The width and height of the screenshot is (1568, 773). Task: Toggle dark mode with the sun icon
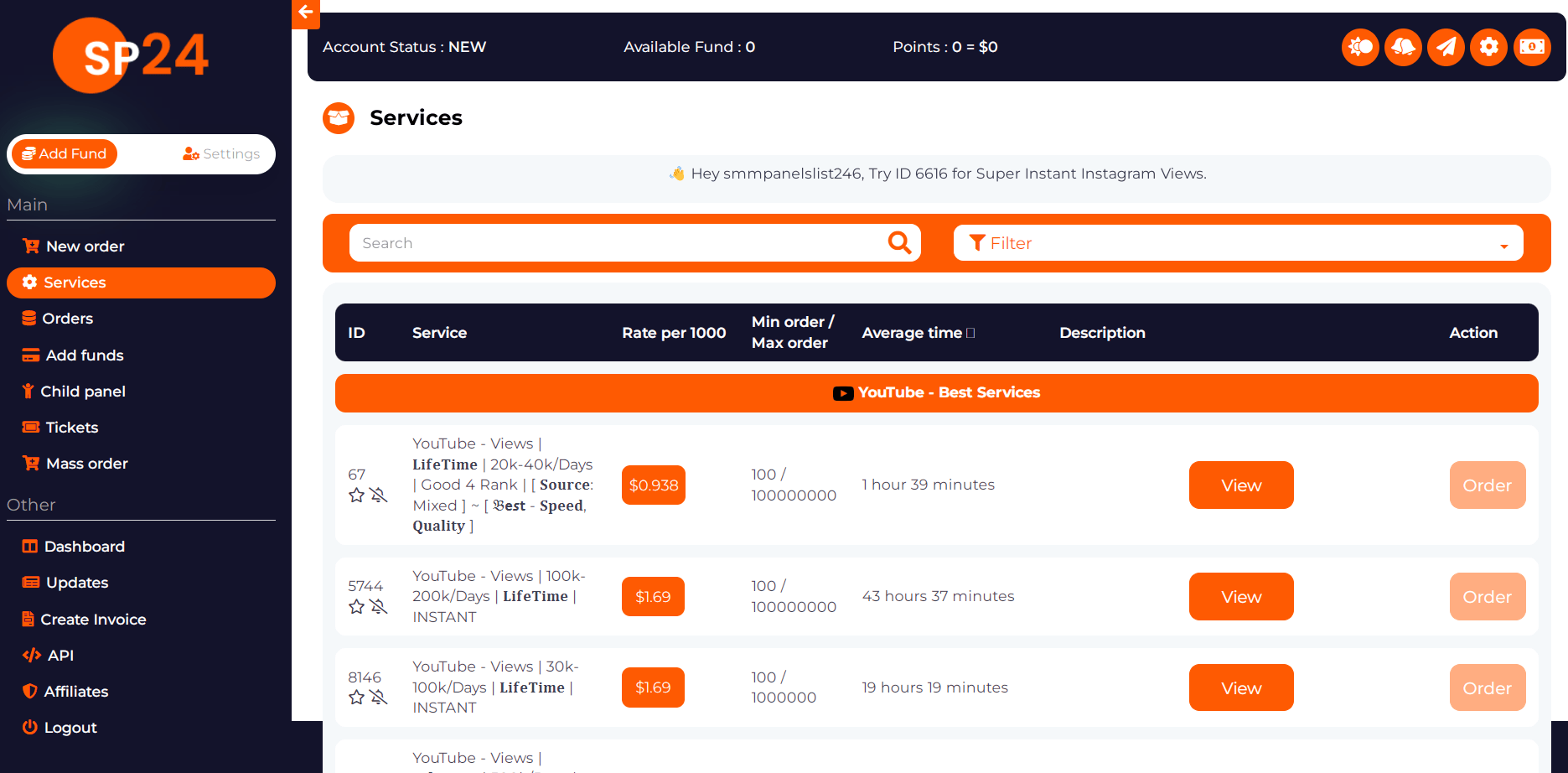click(1360, 47)
